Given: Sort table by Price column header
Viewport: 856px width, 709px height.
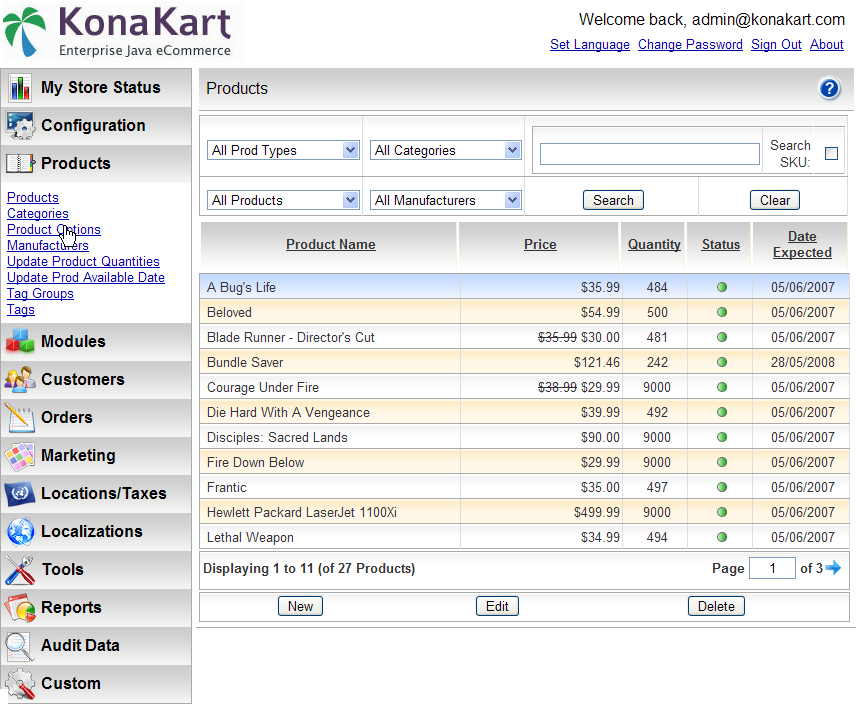Looking at the screenshot, I should pyautogui.click(x=540, y=244).
